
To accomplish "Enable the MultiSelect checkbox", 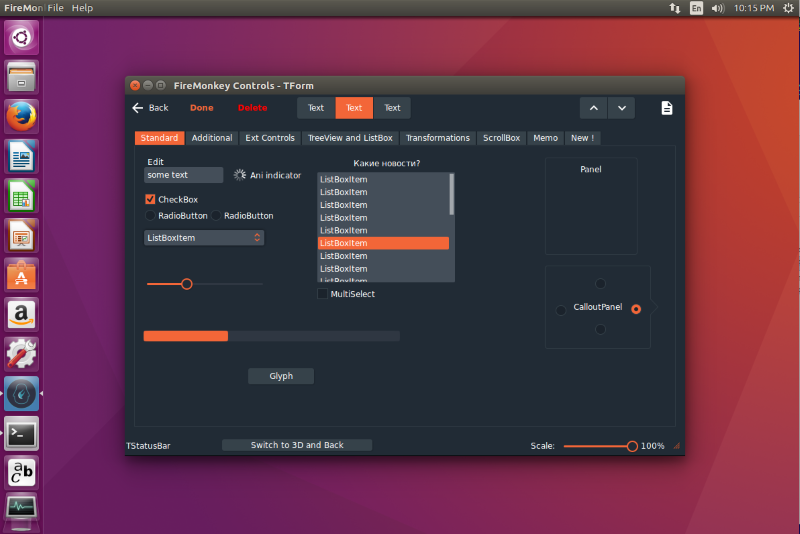I will coord(322,294).
